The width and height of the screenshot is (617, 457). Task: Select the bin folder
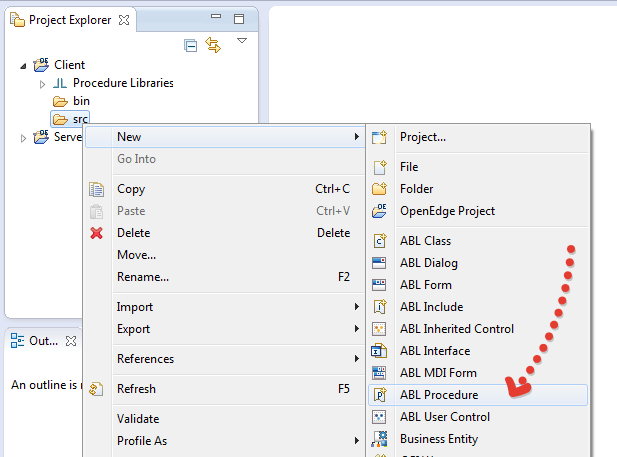click(71, 101)
